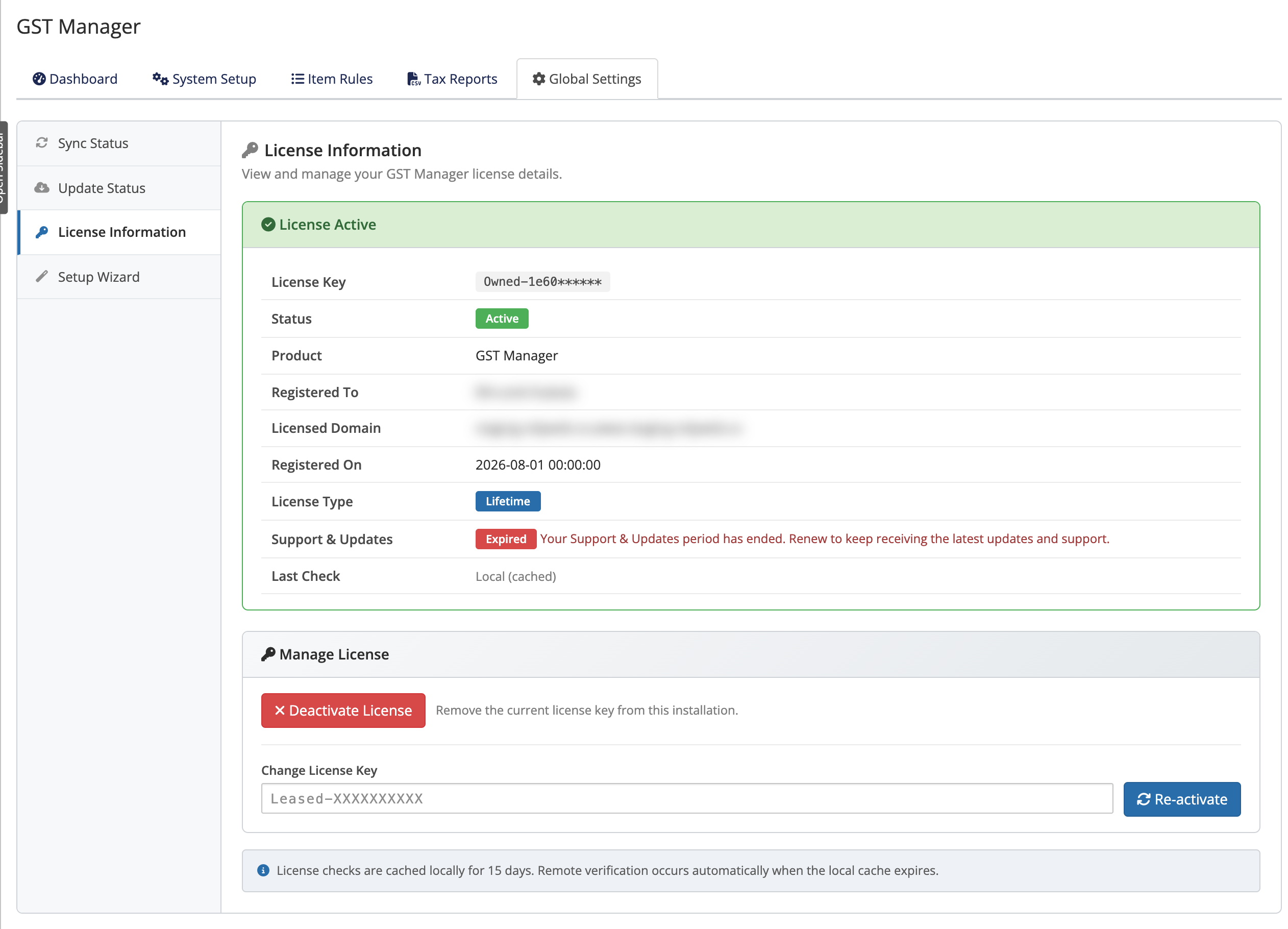Click the green Active status badge

[502, 318]
